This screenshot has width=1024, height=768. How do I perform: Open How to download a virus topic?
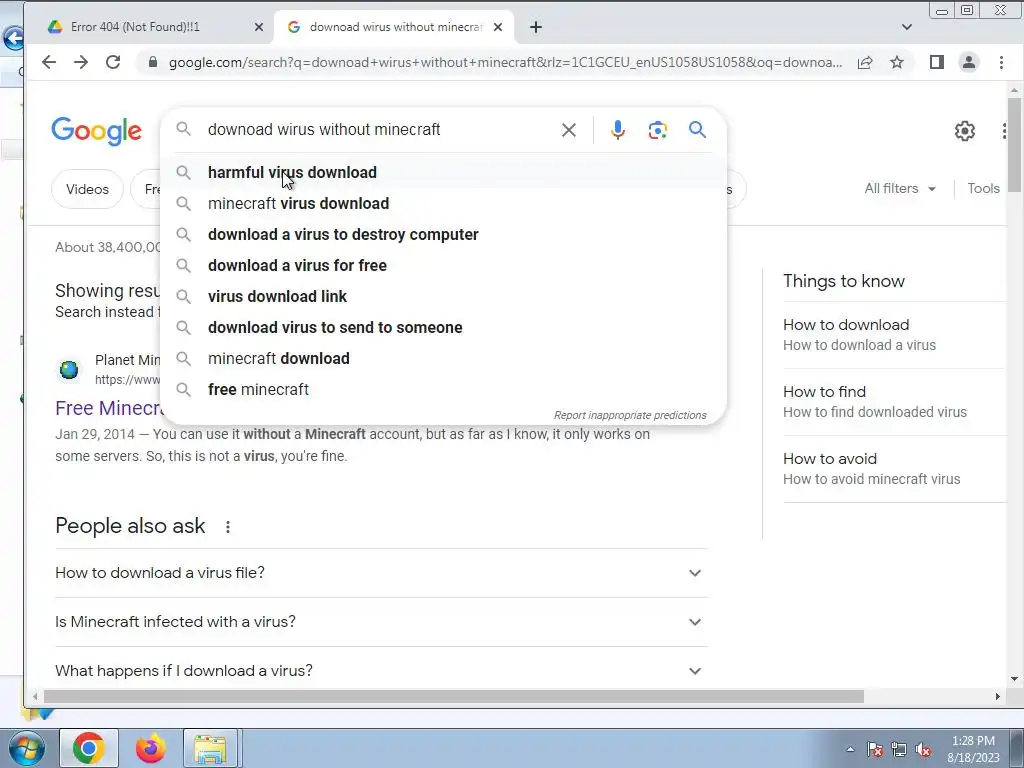895,334
